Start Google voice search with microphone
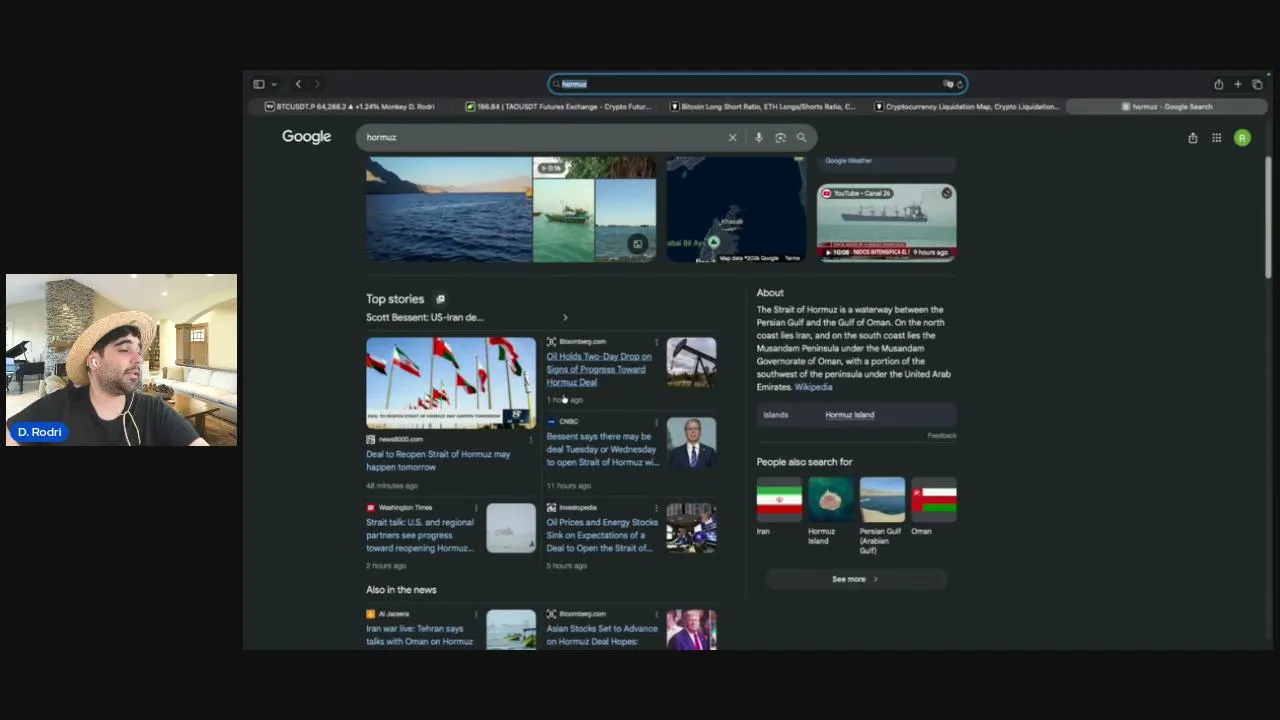This screenshot has height=720, width=1280. click(759, 138)
